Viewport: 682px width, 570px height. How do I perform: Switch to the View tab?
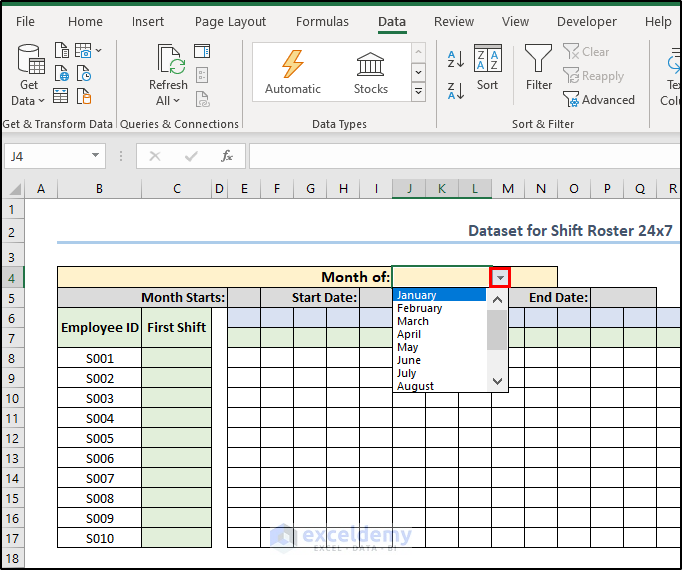pos(515,21)
